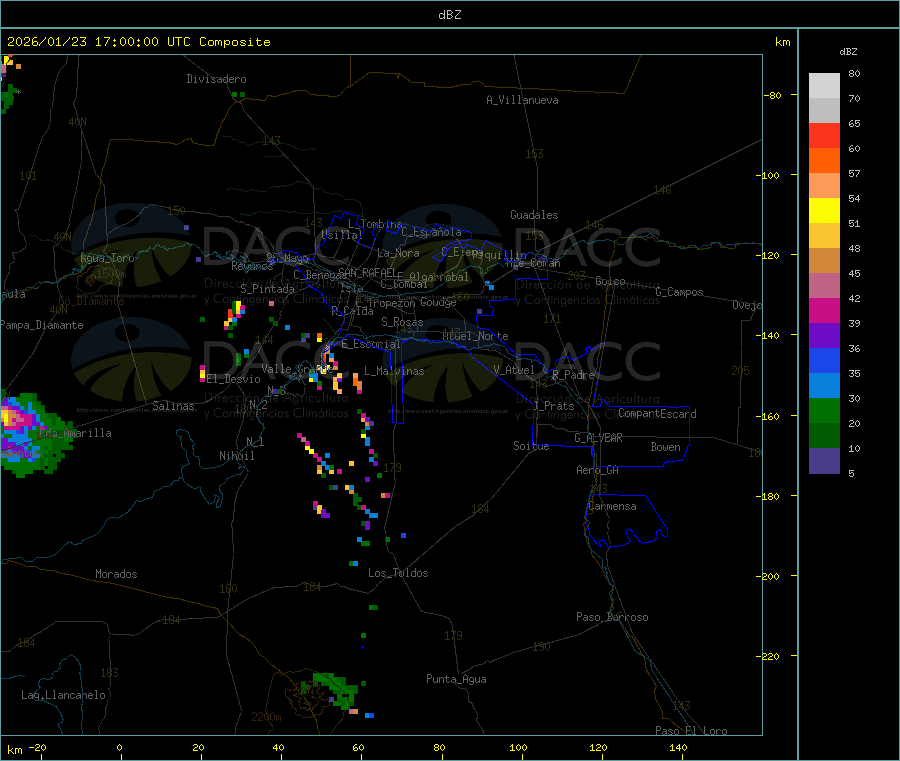This screenshot has height=761, width=900.
Task: Click the slate 5-10 dBZ legend swatch
Action: pos(824,460)
